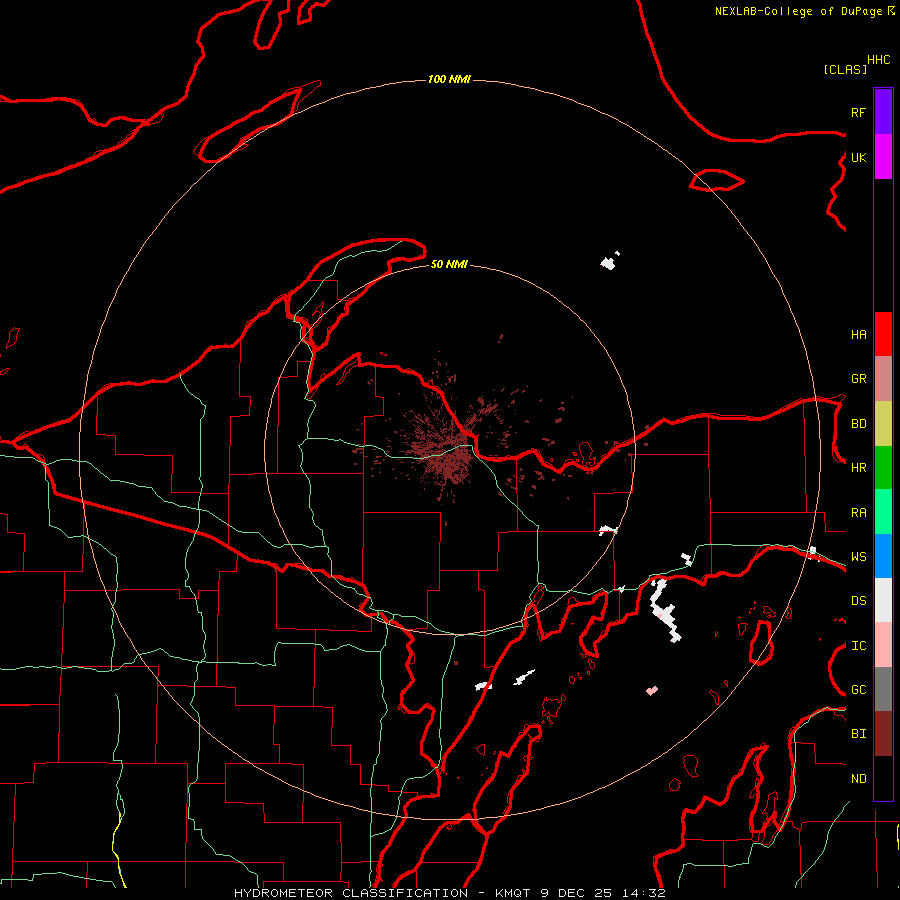The image size is (900, 900).
Task: Click the GC legend label
Action: point(858,689)
